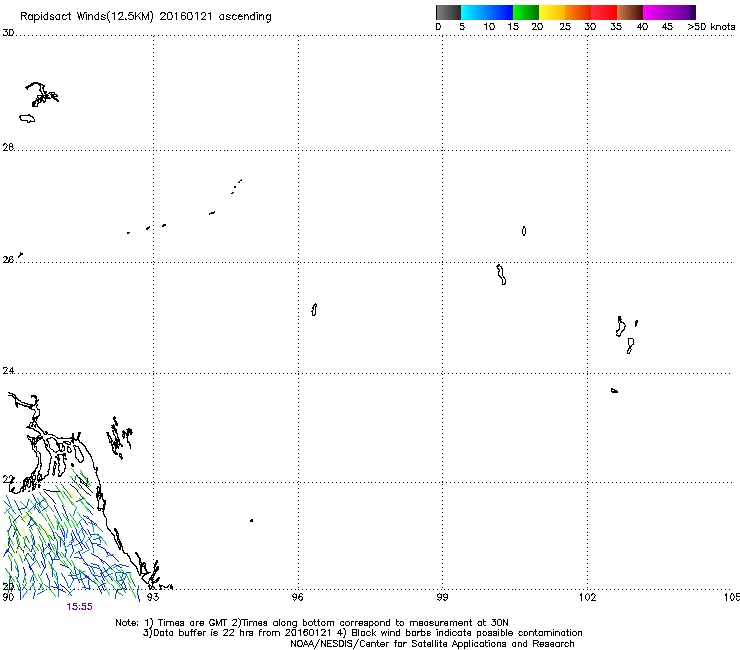Image resolution: width=740 pixels, height=650 pixels.
Task: Click the '>50 knots' legend label
Action: [711, 27]
